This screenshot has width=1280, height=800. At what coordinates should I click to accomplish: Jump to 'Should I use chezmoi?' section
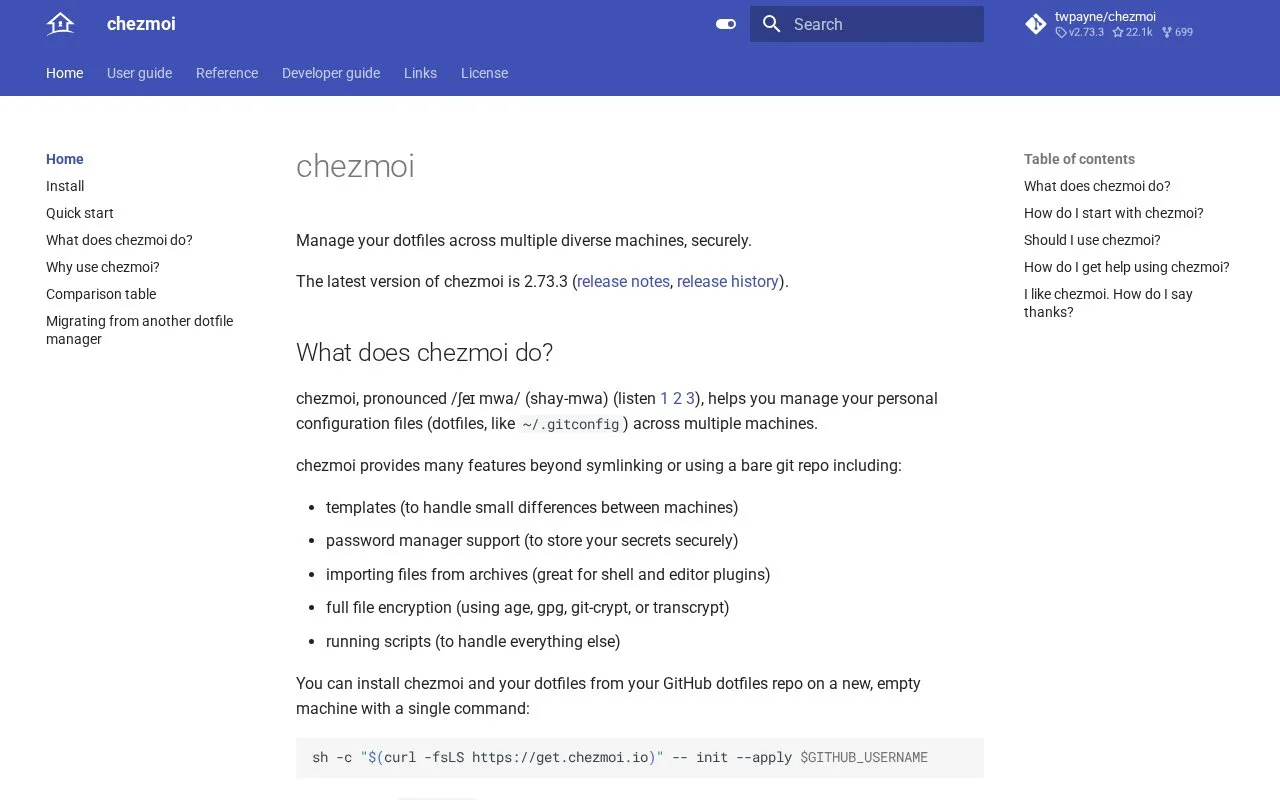(1092, 240)
